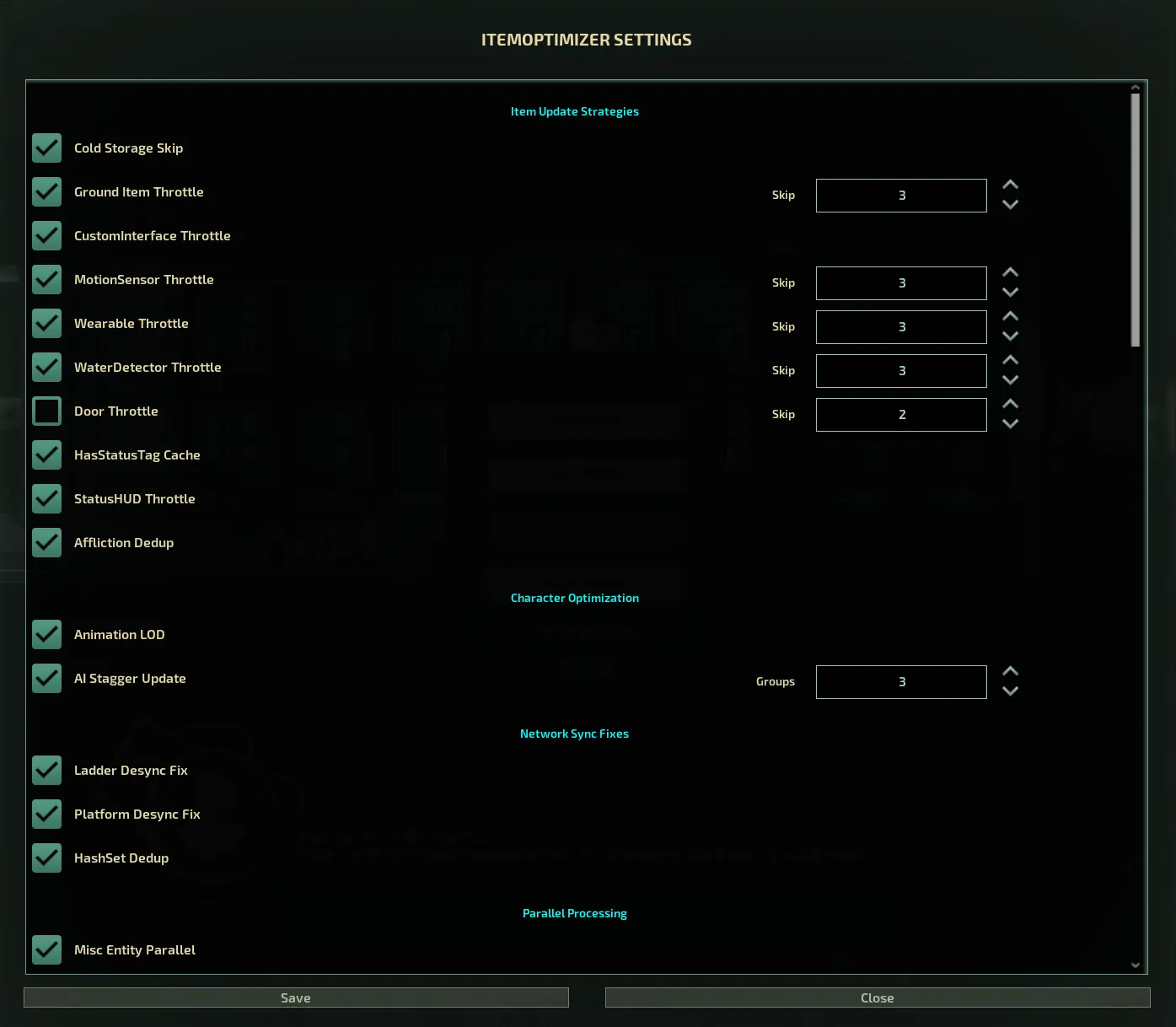Uncheck Animation LOD option

pos(47,635)
